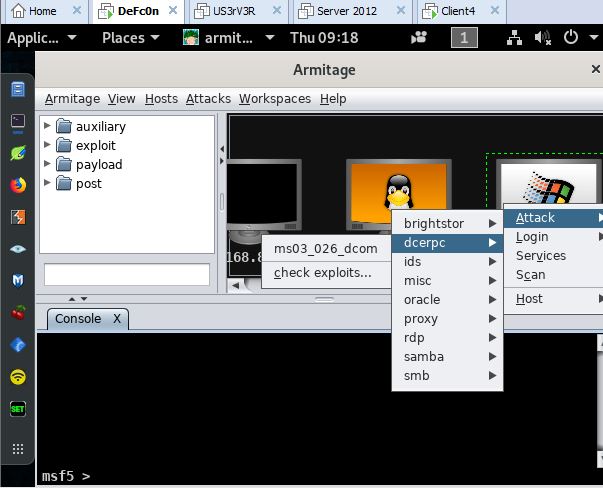
Task: Click the post folder icon
Action: [64, 183]
